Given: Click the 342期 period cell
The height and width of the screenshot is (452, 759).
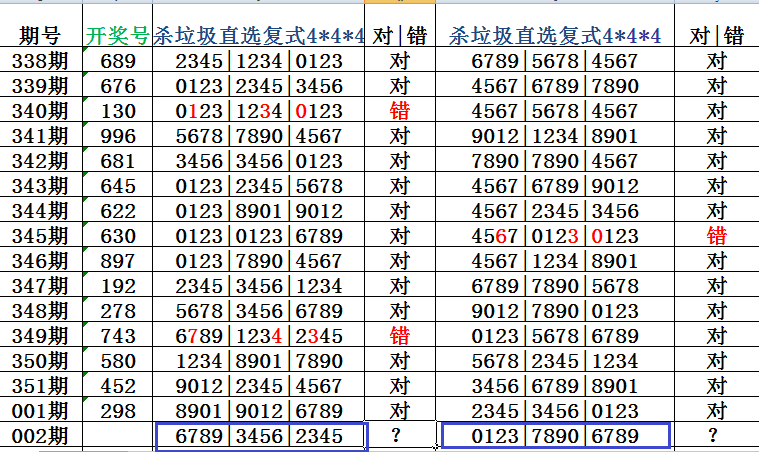Looking at the screenshot, I should coord(41,160).
